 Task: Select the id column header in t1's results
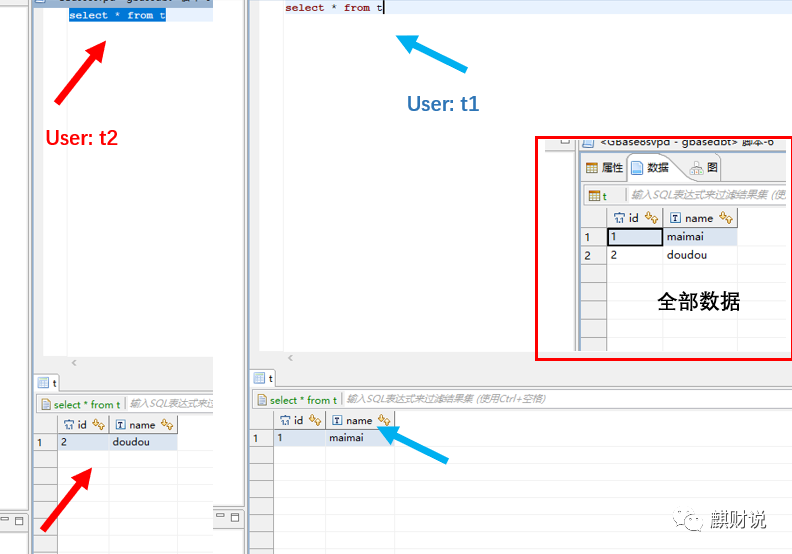[300, 420]
